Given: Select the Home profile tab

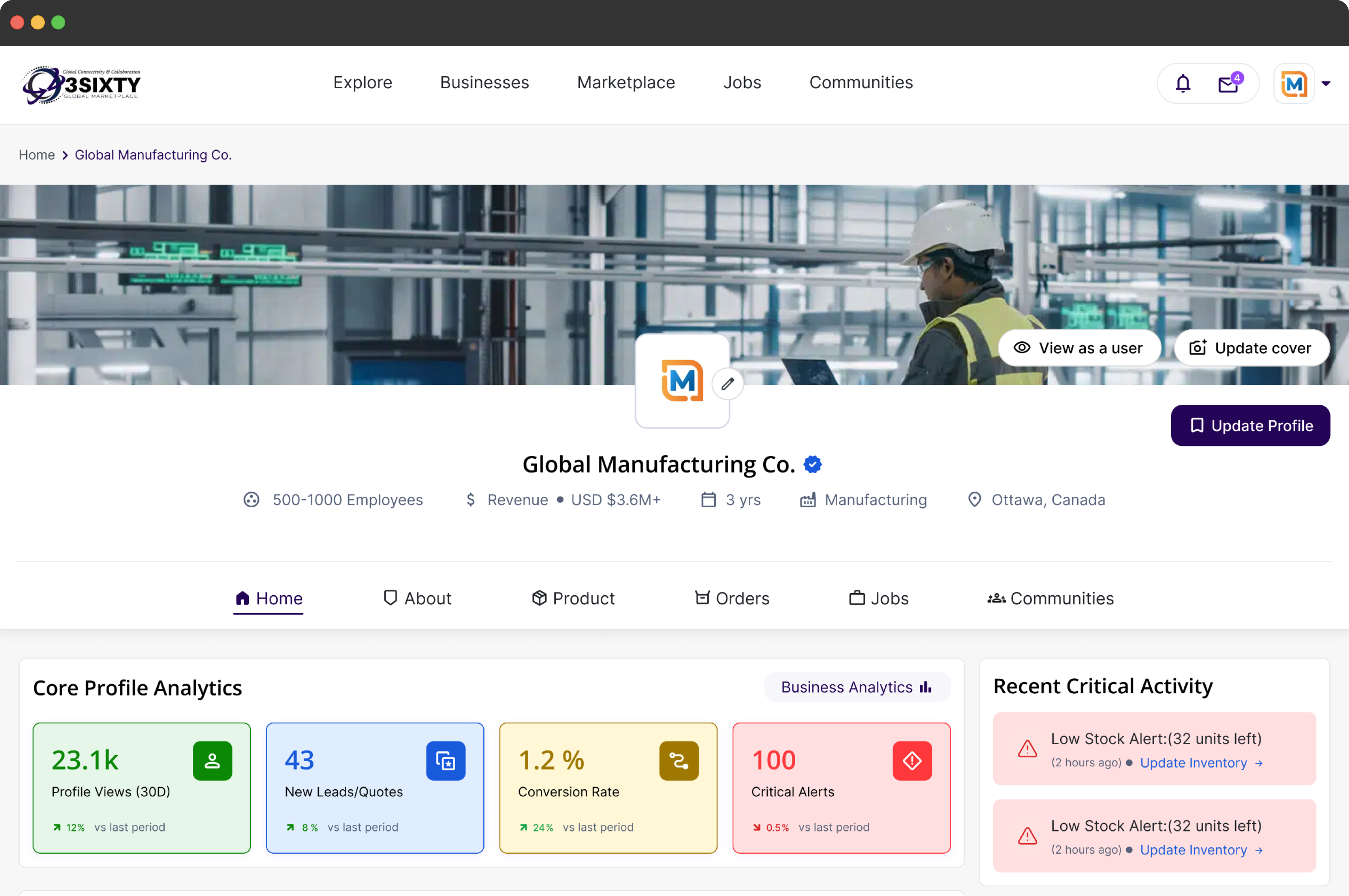Looking at the screenshot, I should pos(268,598).
